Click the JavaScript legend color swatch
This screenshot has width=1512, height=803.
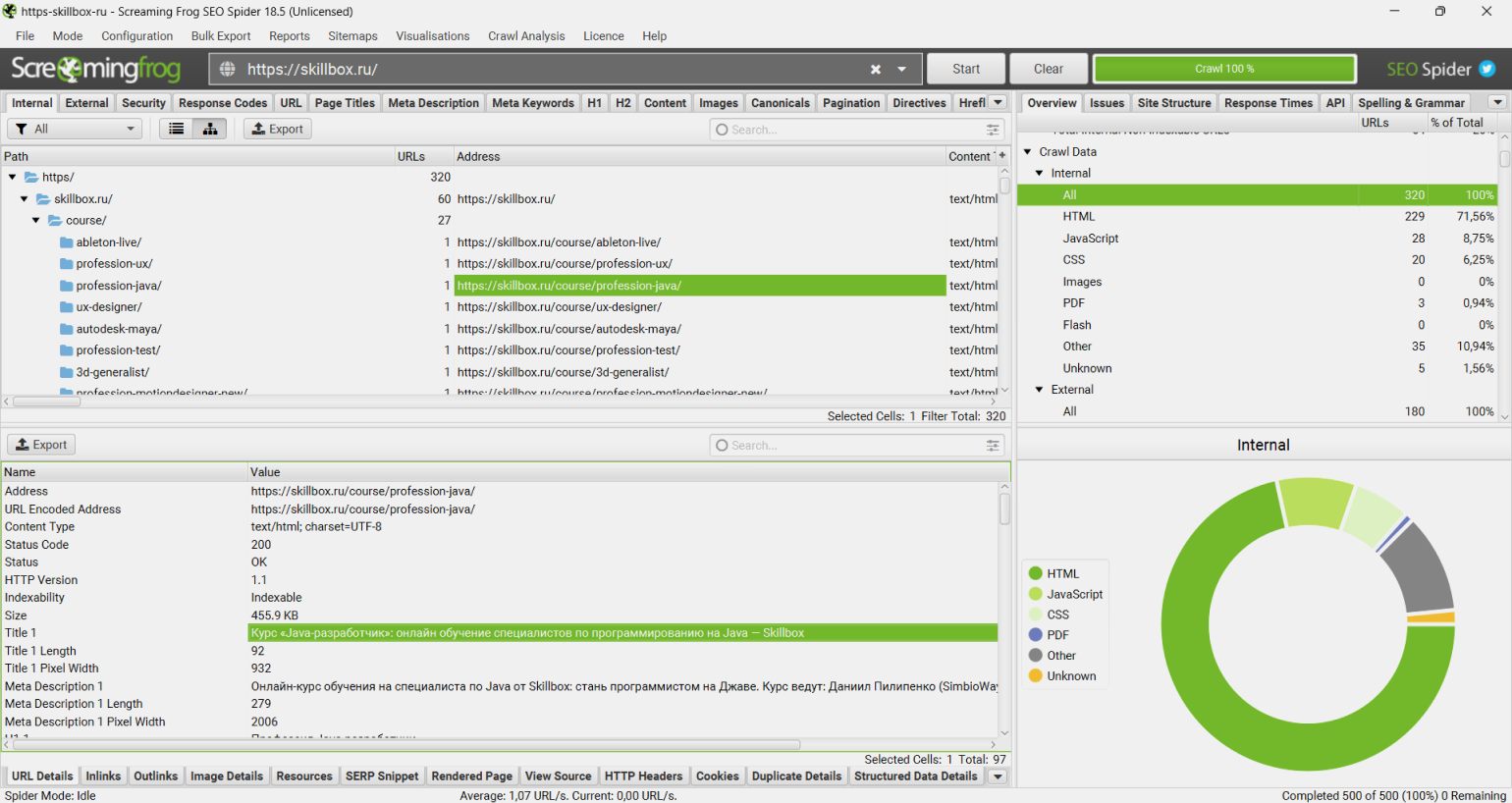click(x=1035, y=594)
